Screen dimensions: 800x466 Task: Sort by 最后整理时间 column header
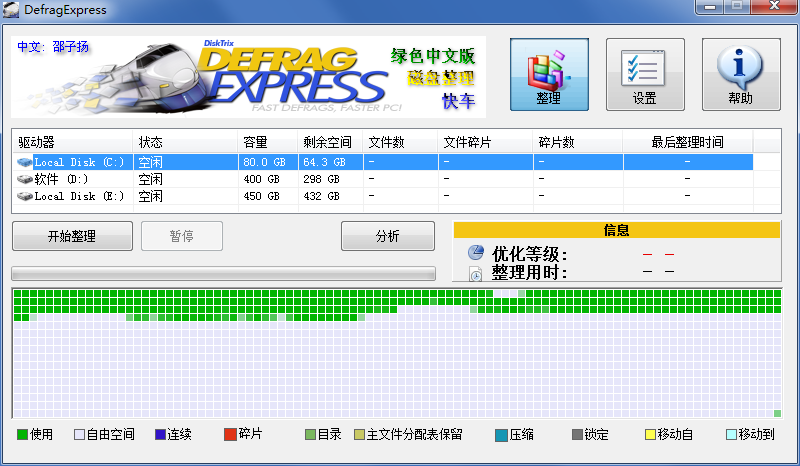click(x=688, y=142)
